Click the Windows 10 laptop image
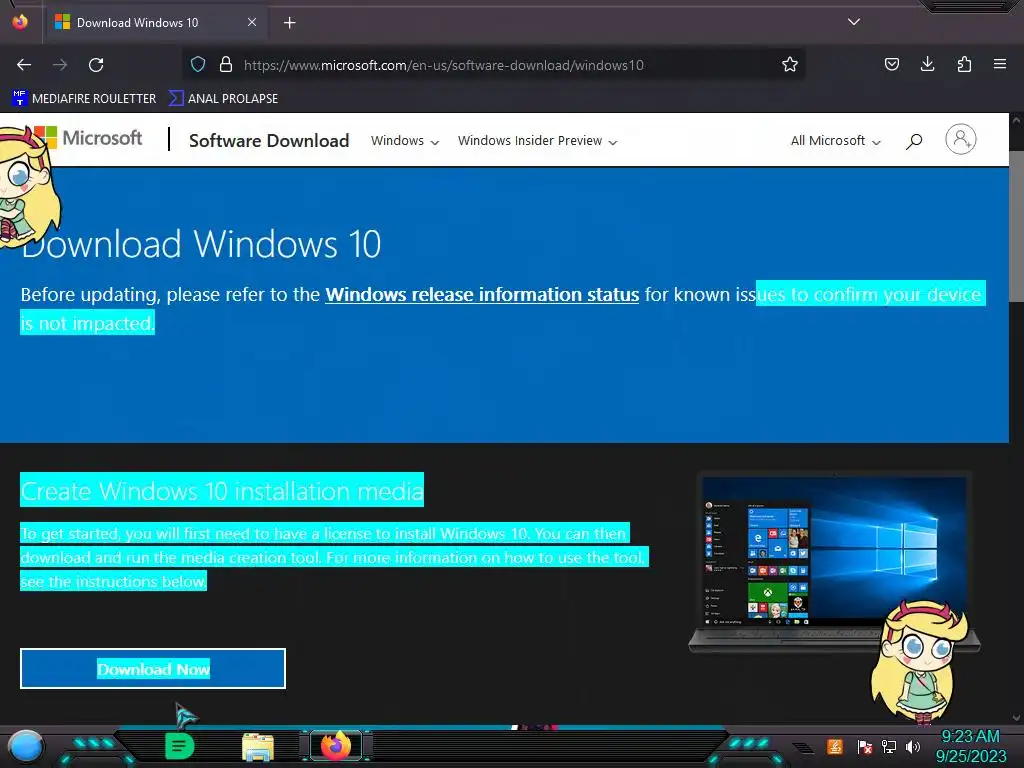This screenshot has width=1024, height=768. tap(834, 562)
